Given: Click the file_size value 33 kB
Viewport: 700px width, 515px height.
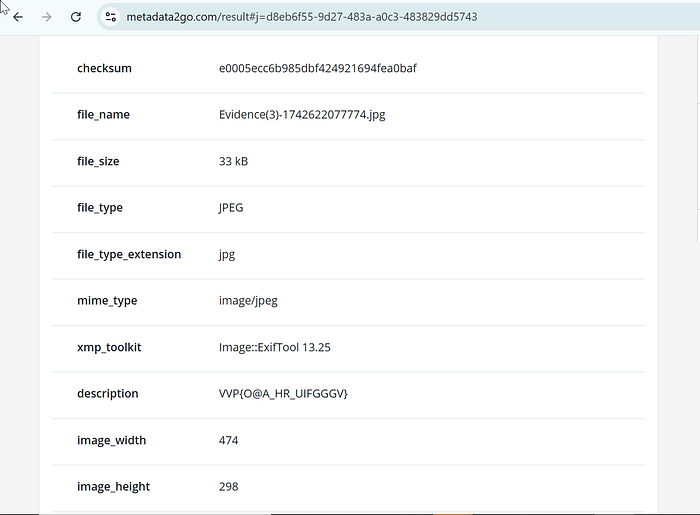Looking at the screenshot, I should (x=233, y=161).
